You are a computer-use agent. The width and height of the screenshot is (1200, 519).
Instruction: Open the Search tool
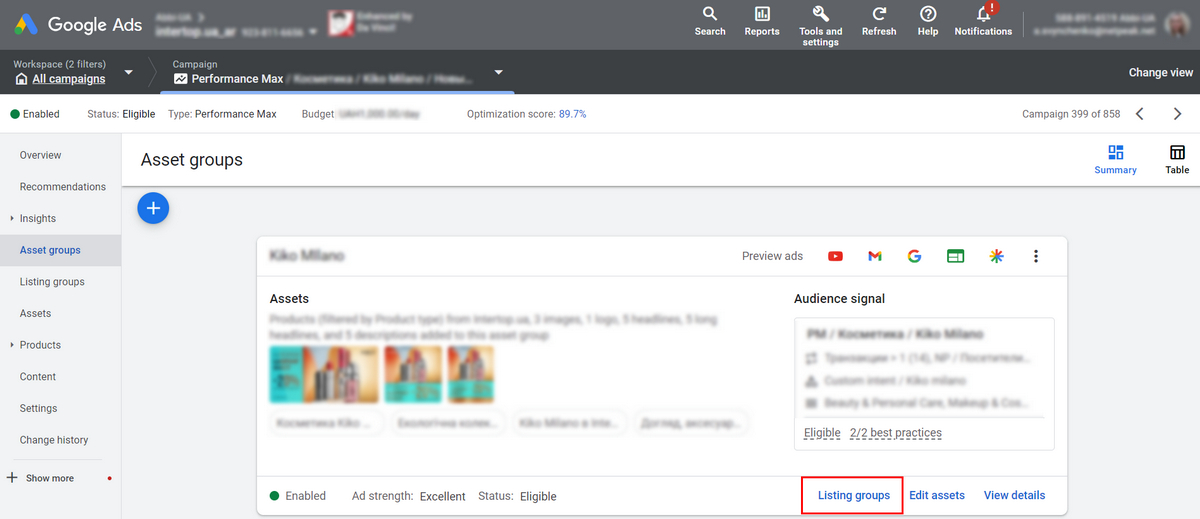click(710, 20)
